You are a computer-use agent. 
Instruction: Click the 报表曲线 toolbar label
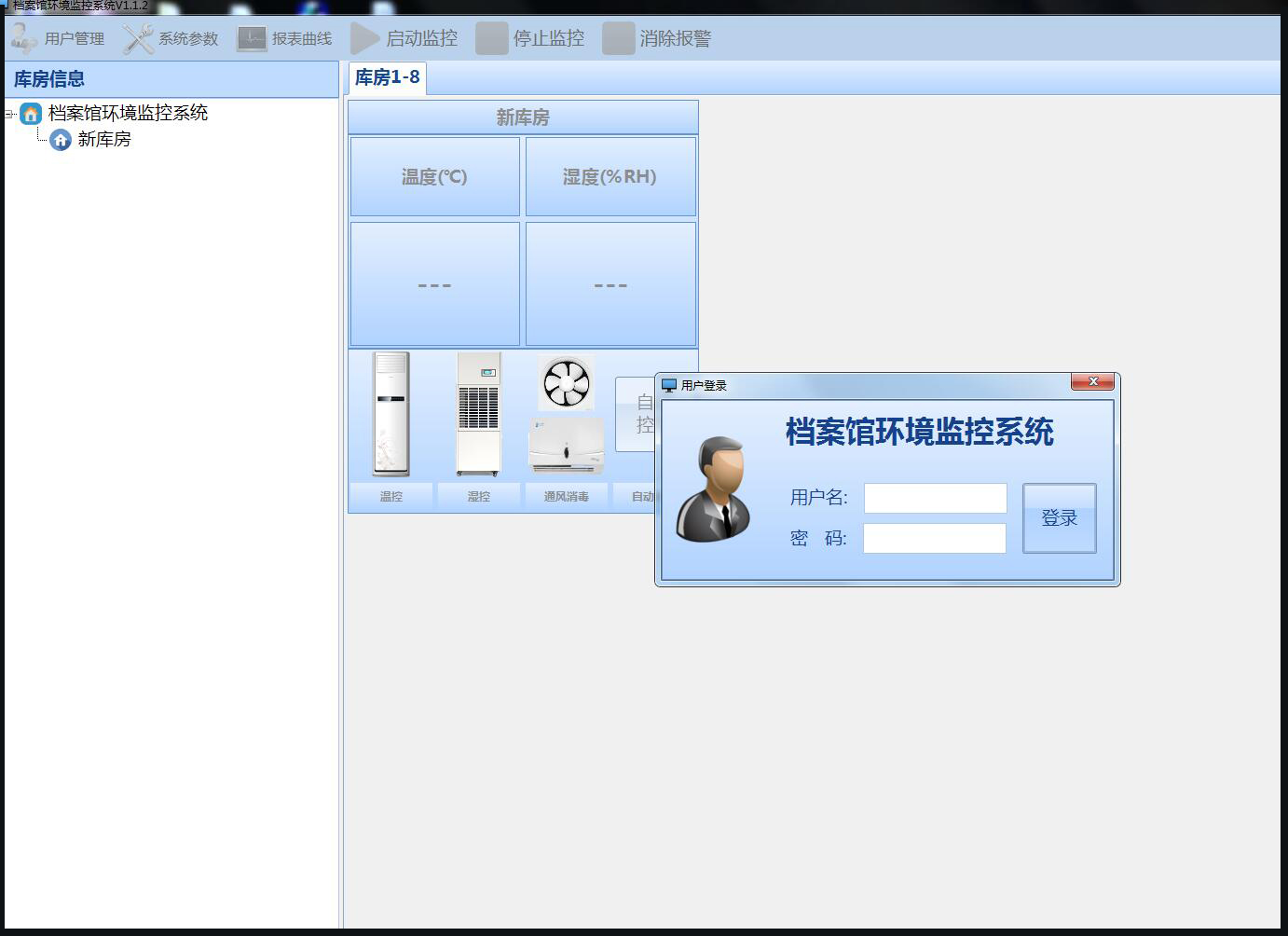click(302, 39)
